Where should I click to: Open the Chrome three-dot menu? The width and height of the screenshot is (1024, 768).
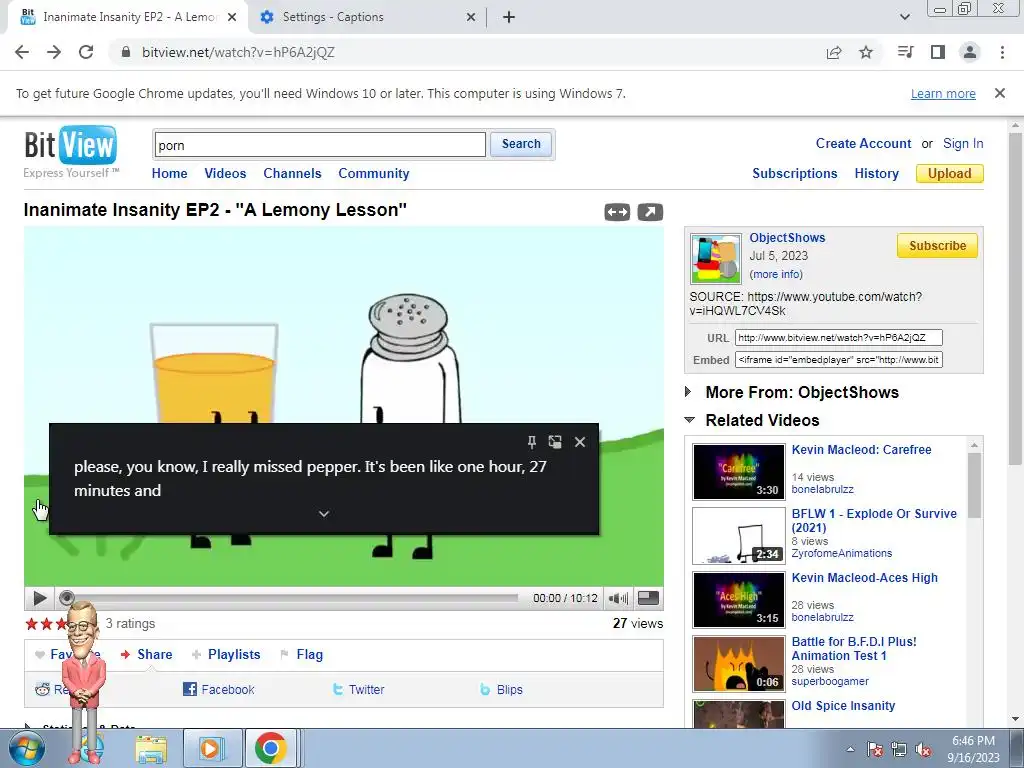1002,52
